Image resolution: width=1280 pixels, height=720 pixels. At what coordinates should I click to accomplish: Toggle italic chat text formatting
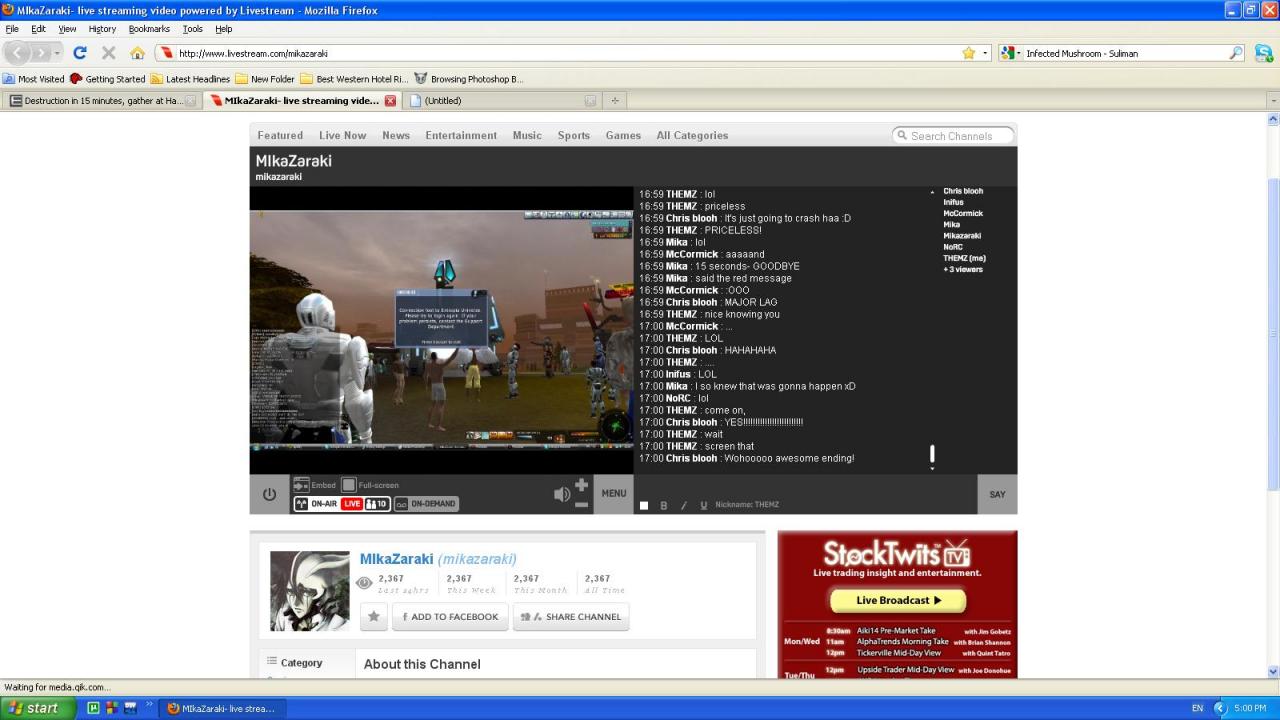[684, 506]
